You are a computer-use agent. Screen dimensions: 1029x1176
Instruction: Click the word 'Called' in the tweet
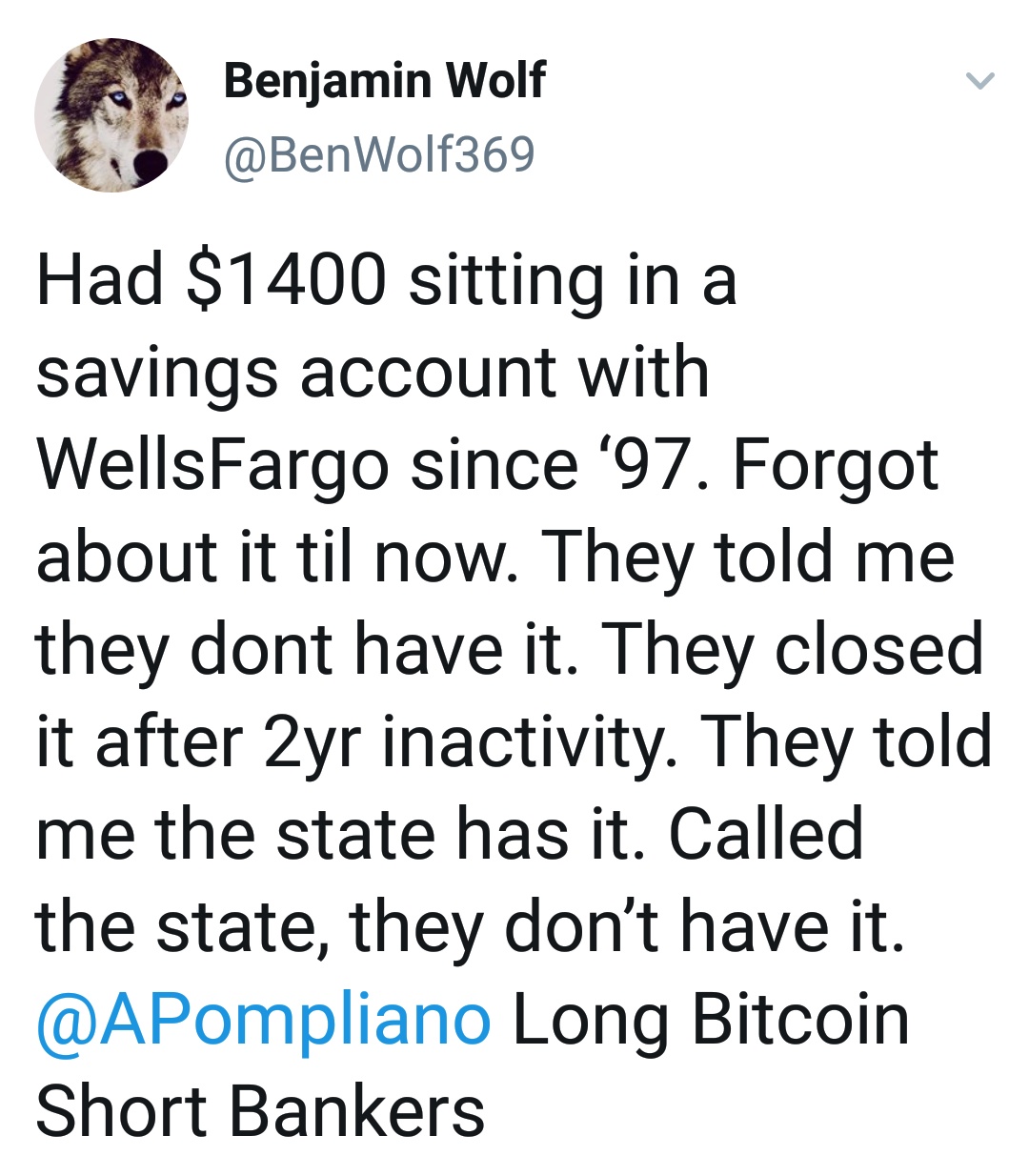coord(767,834)
